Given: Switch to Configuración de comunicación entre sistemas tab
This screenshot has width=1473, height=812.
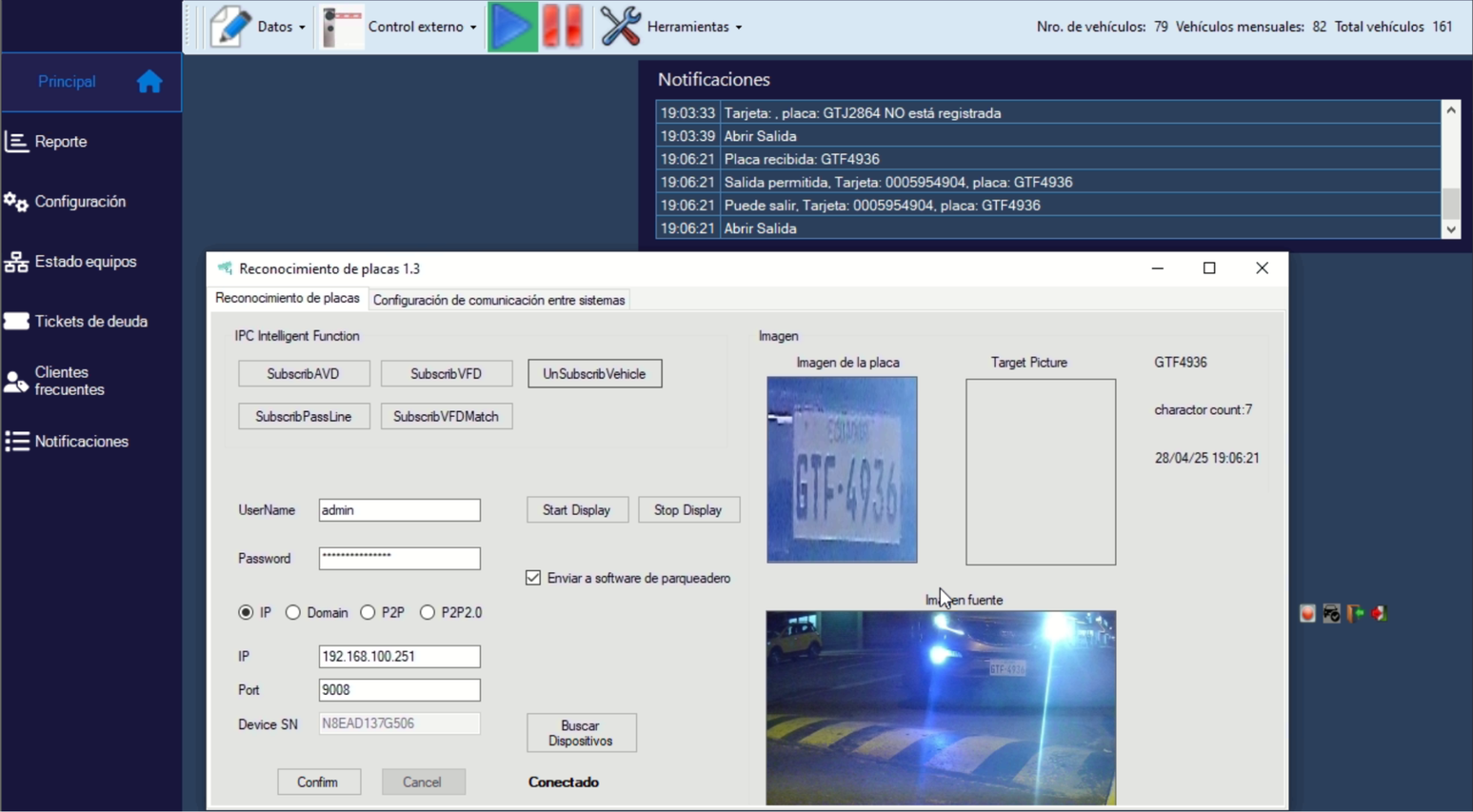Looking at the screenshot, I should click(x=499, y=300).
